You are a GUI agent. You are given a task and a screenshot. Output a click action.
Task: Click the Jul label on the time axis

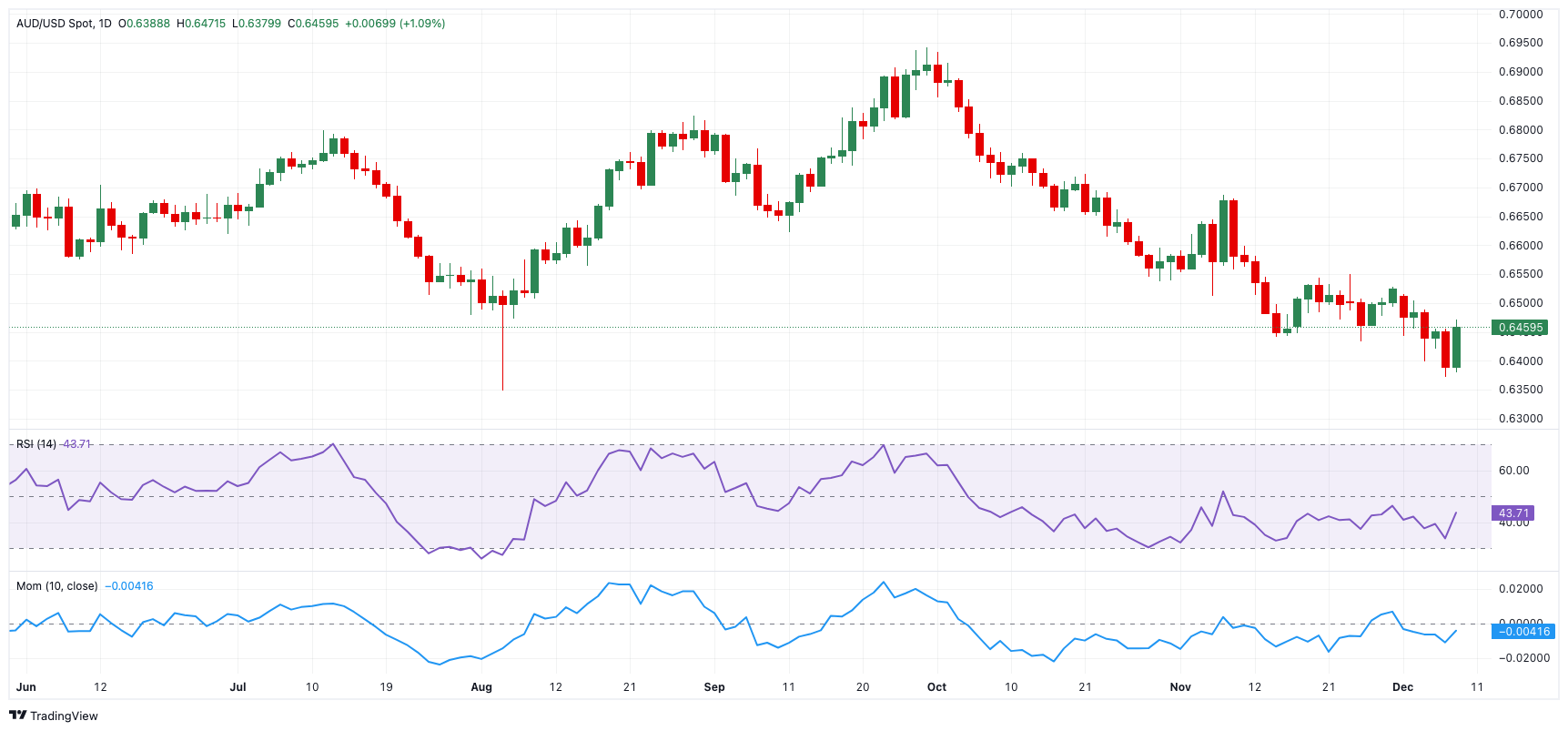238,687
